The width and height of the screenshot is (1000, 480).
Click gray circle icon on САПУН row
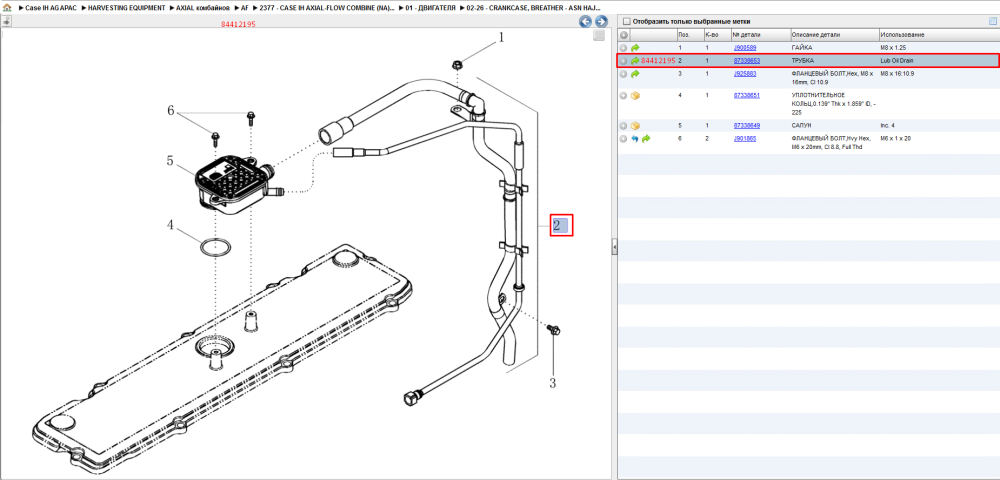coord(624,126)
